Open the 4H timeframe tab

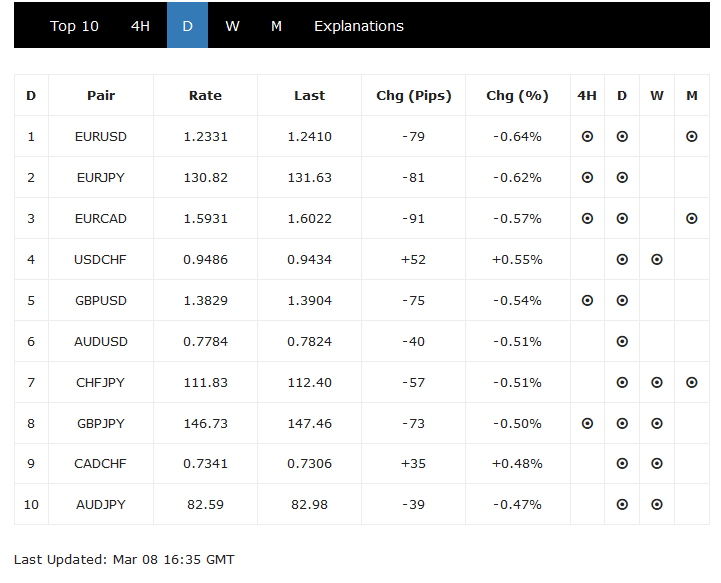coord(140,26)
